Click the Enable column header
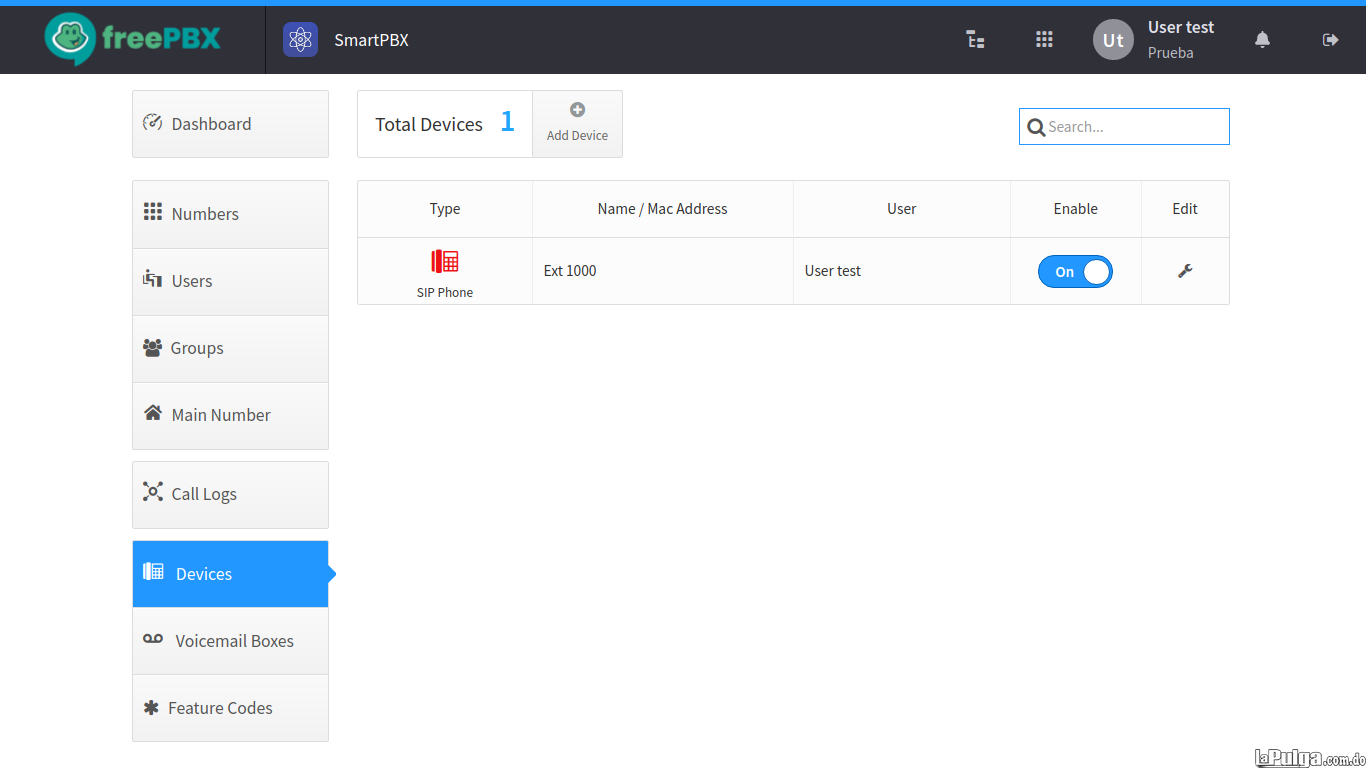Screen dimensions: 1366x768 tap(1076, 209)
